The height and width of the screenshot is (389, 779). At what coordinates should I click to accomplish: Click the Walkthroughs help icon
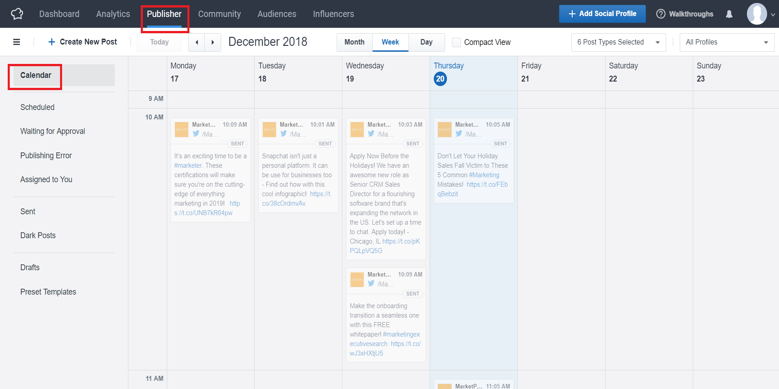click(x=660, y=14)
